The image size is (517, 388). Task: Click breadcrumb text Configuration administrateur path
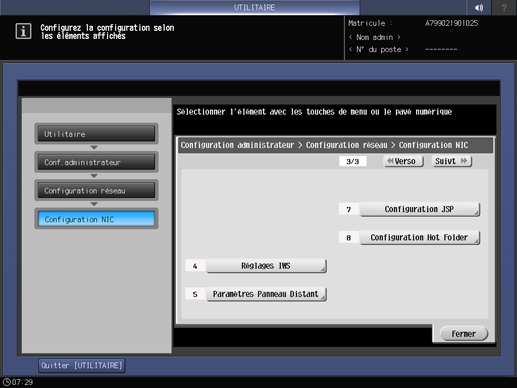click(237, 145)
